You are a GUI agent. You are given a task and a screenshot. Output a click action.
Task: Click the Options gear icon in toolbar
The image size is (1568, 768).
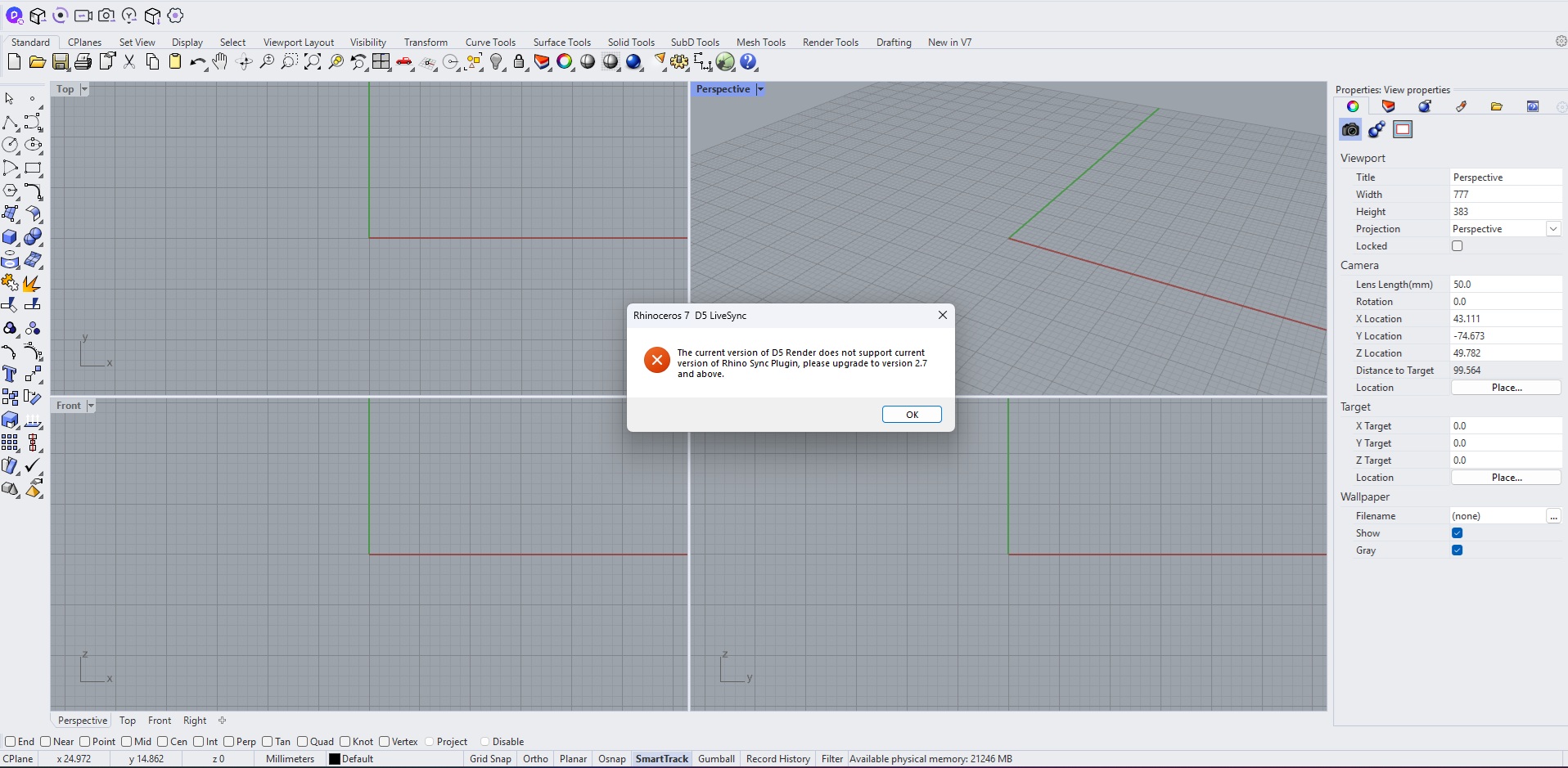[679, 62]
